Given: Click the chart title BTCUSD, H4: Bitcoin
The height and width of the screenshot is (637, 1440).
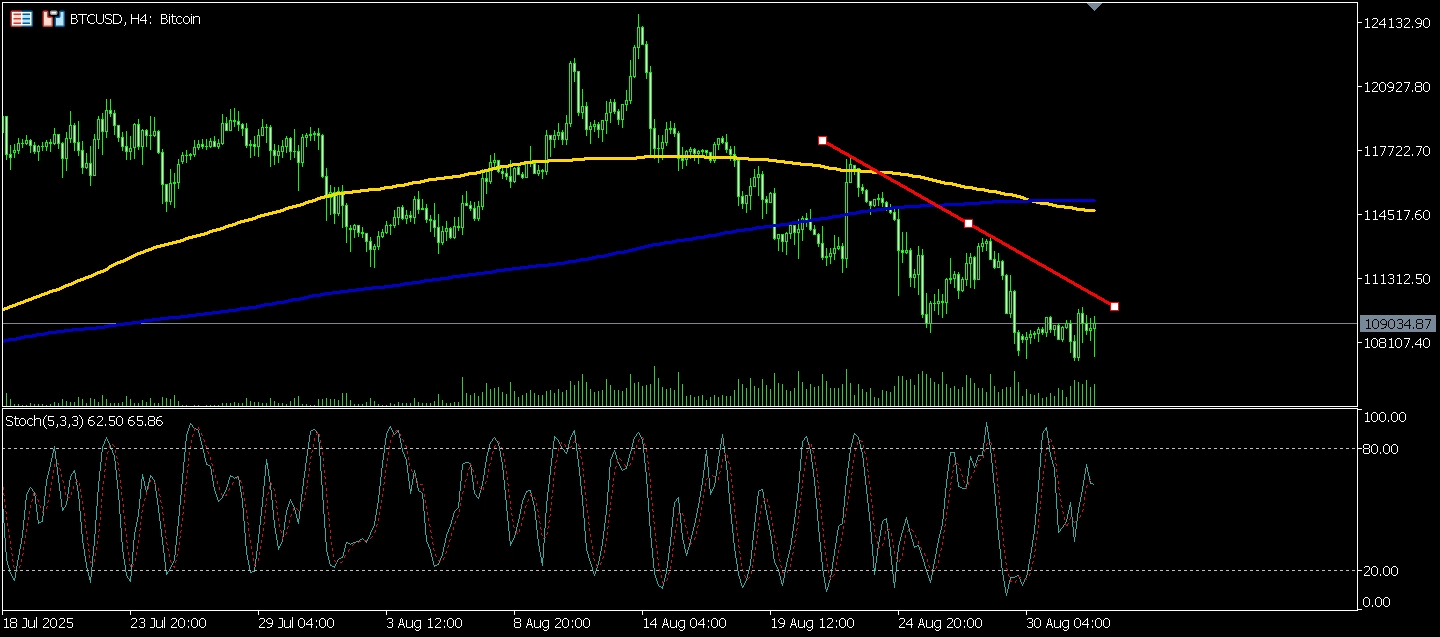Looking at the screenshot, I should click(135, 19).
